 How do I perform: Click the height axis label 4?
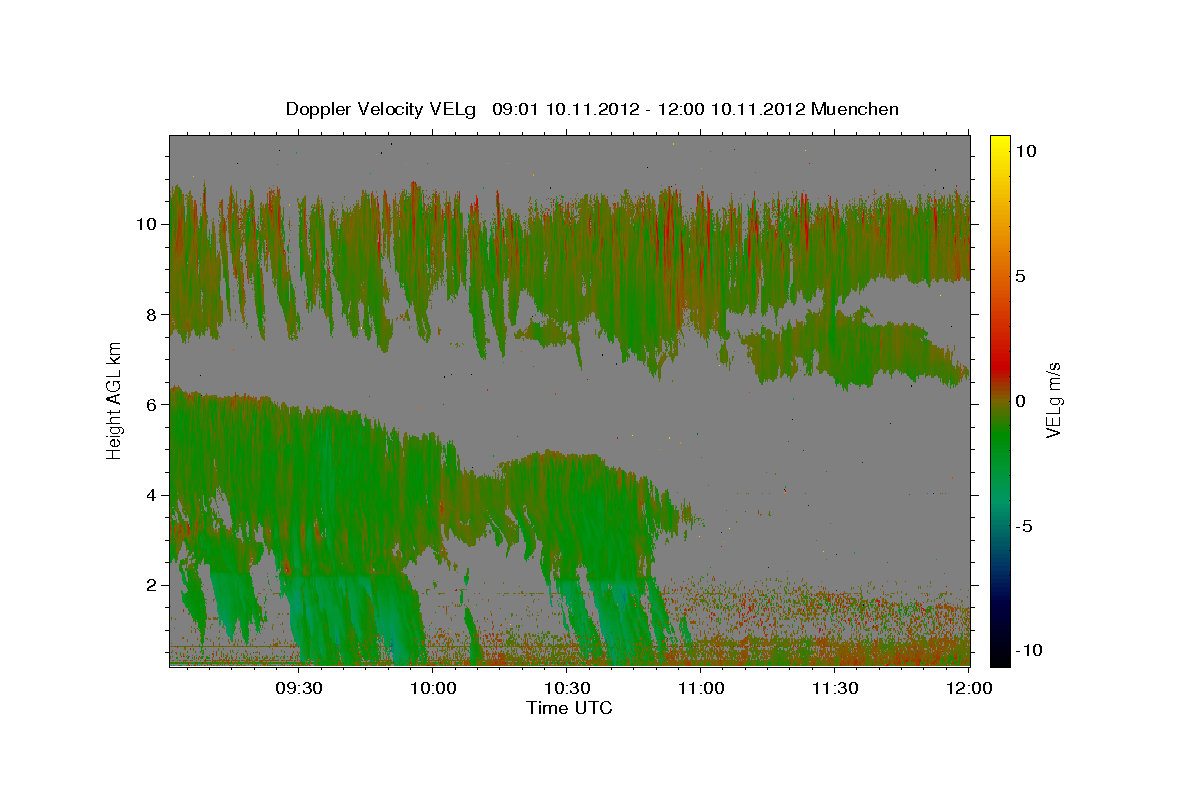151,495
